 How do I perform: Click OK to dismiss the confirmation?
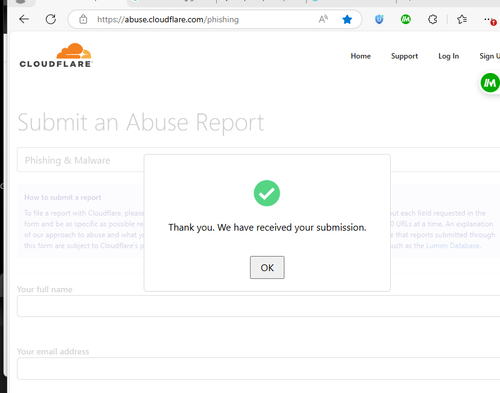(267, 267)
